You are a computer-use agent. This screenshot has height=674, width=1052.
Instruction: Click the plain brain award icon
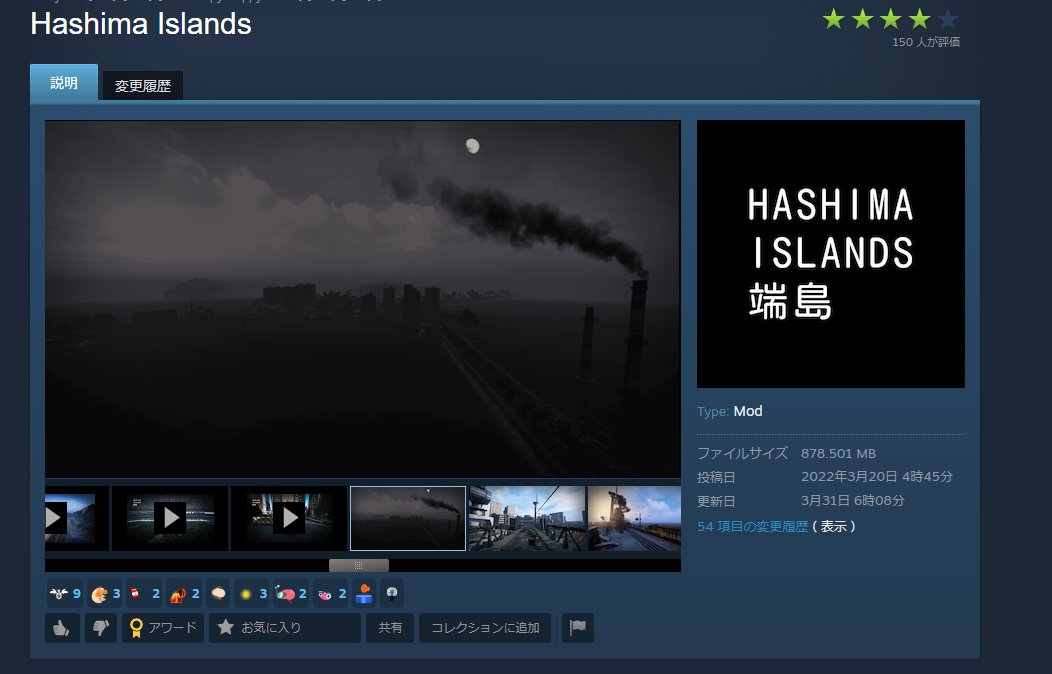click(x=218, y=594)
